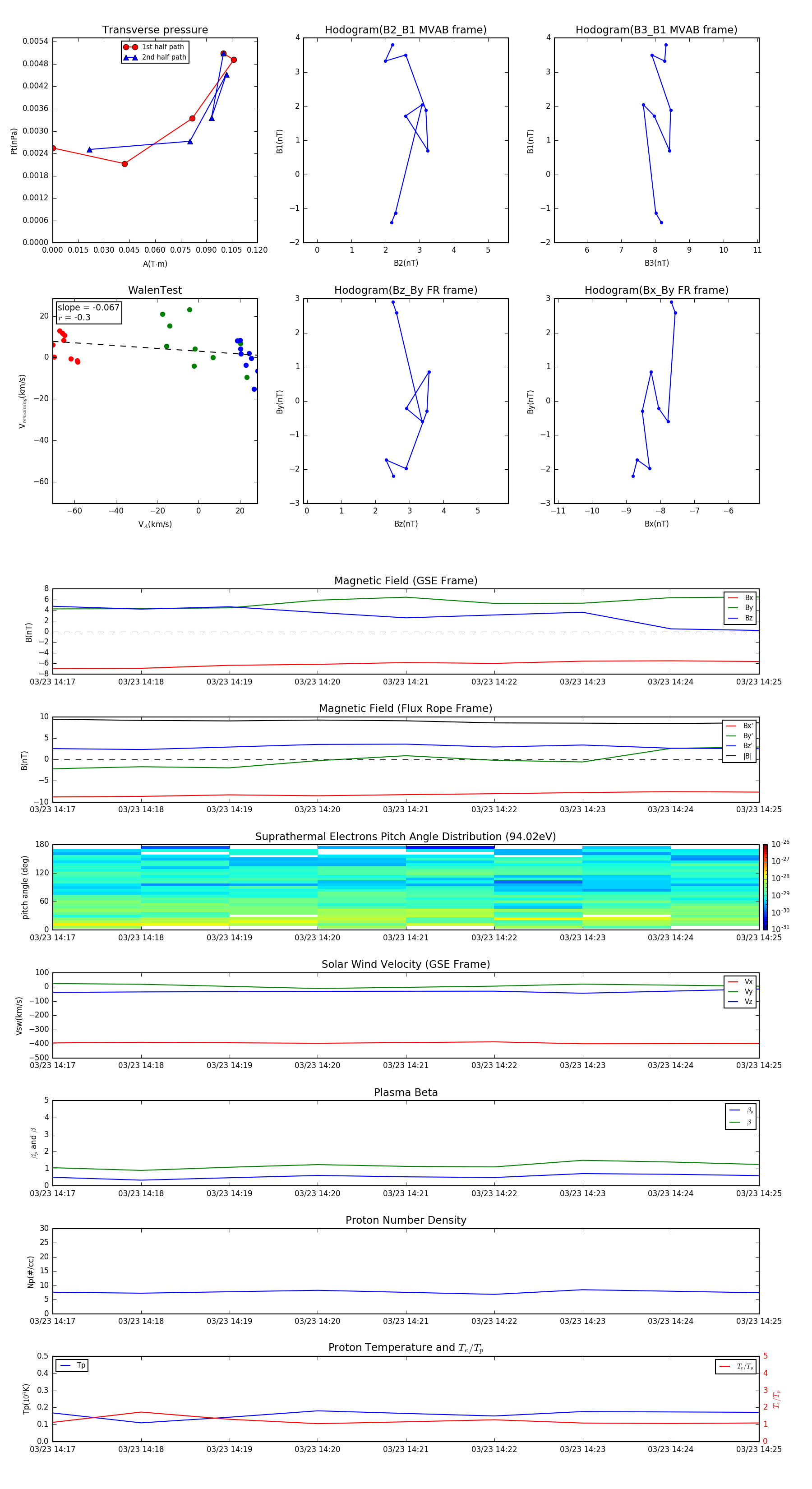Click the "Bz(nT)" x-axis label

pos(406,524)
